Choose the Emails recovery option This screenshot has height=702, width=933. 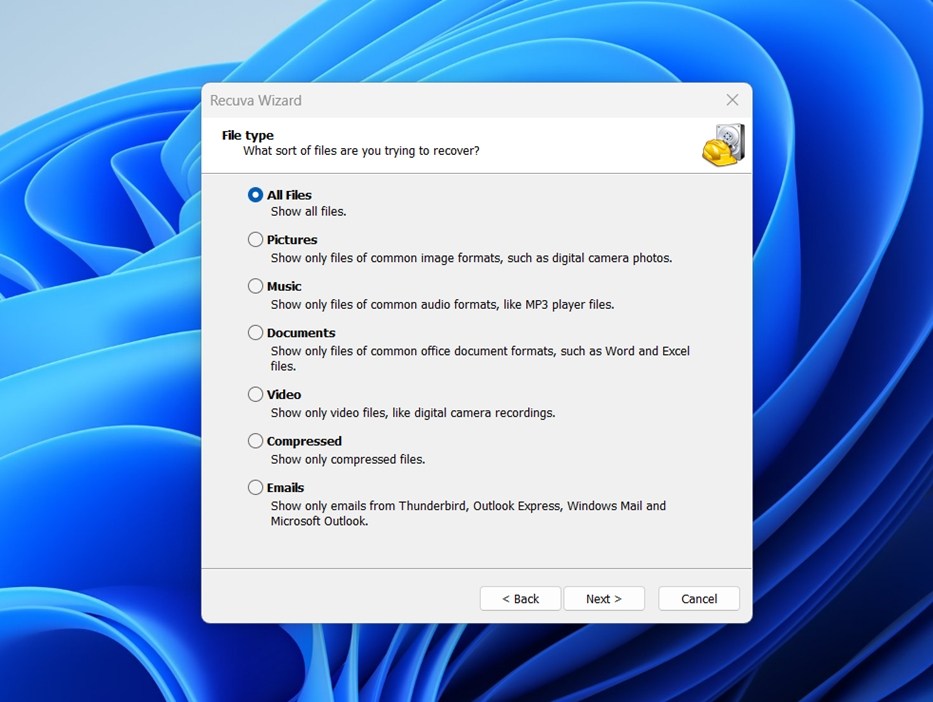(x=255, y=487)
